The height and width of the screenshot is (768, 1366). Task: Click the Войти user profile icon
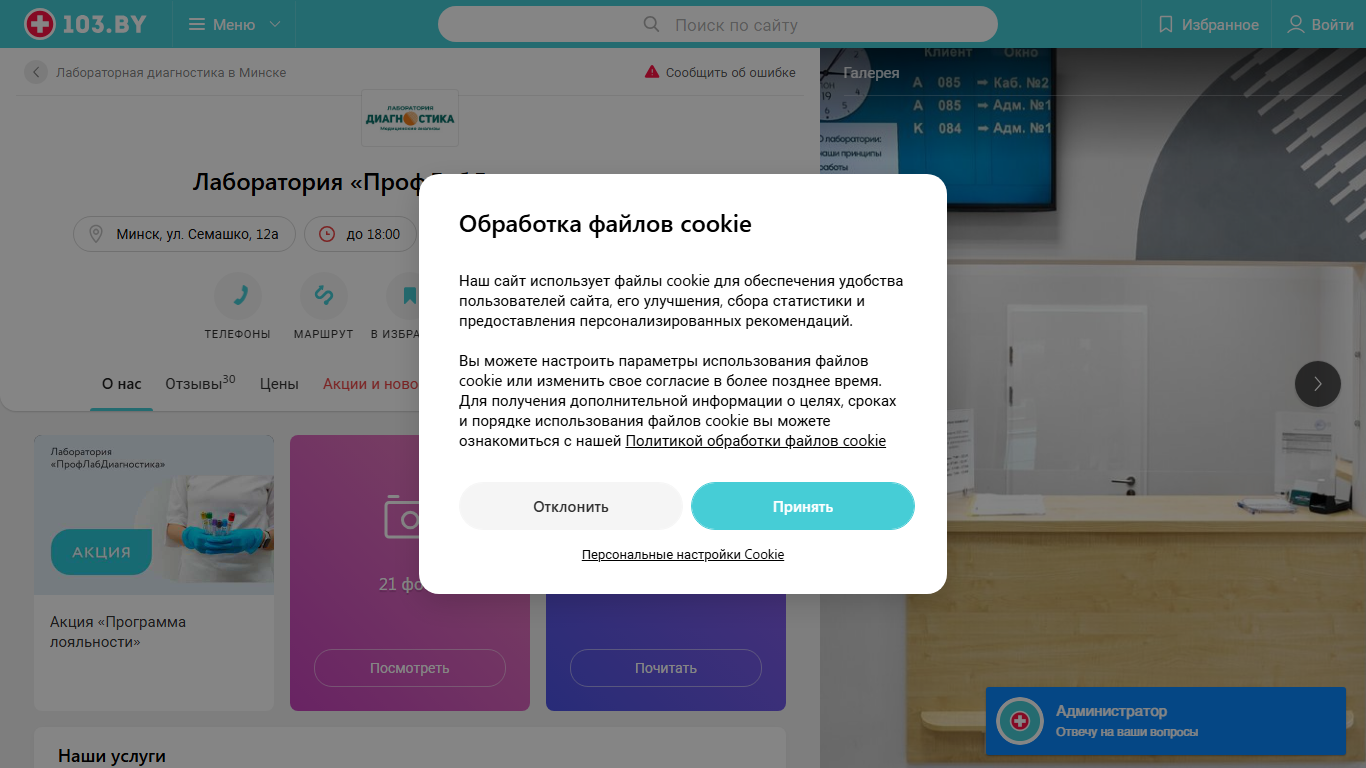[1296, 24]
